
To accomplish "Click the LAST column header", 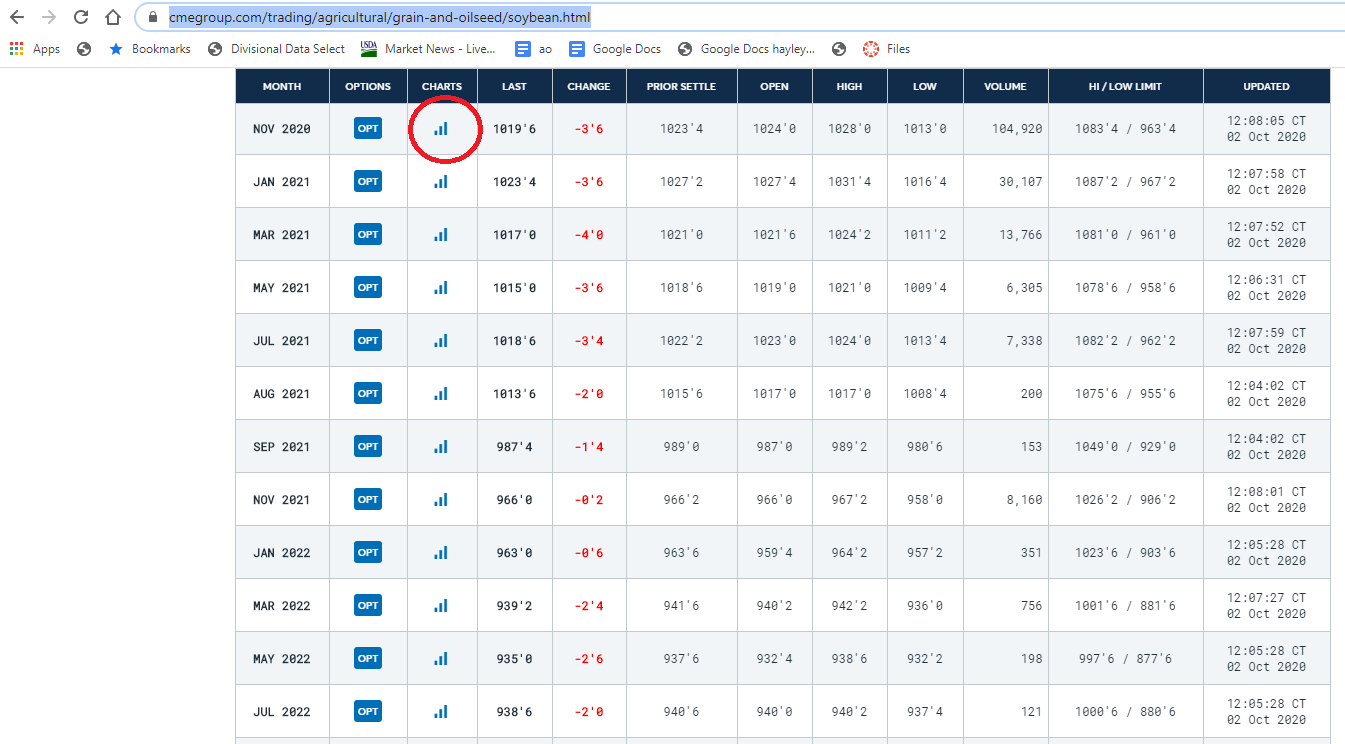I will [x=515, y=86].
